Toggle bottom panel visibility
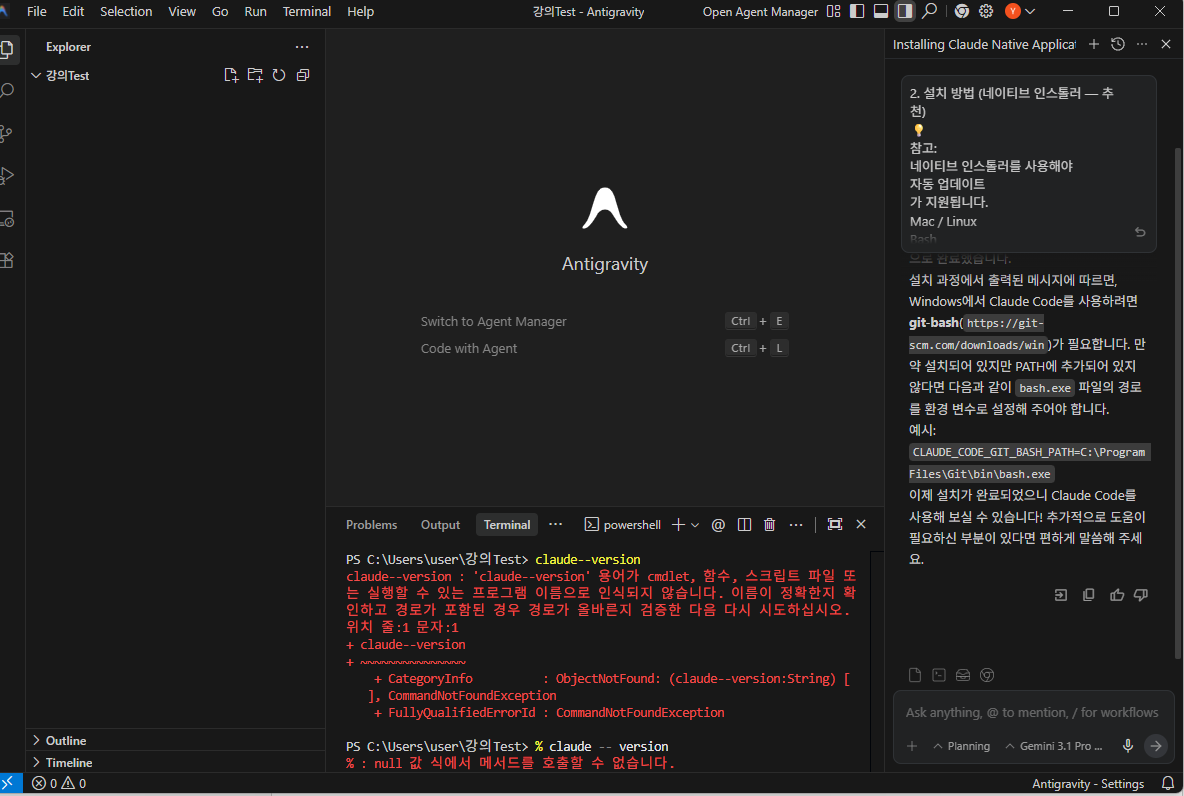Viewport: 1184px width, 796px height. (x=880, y=11)
